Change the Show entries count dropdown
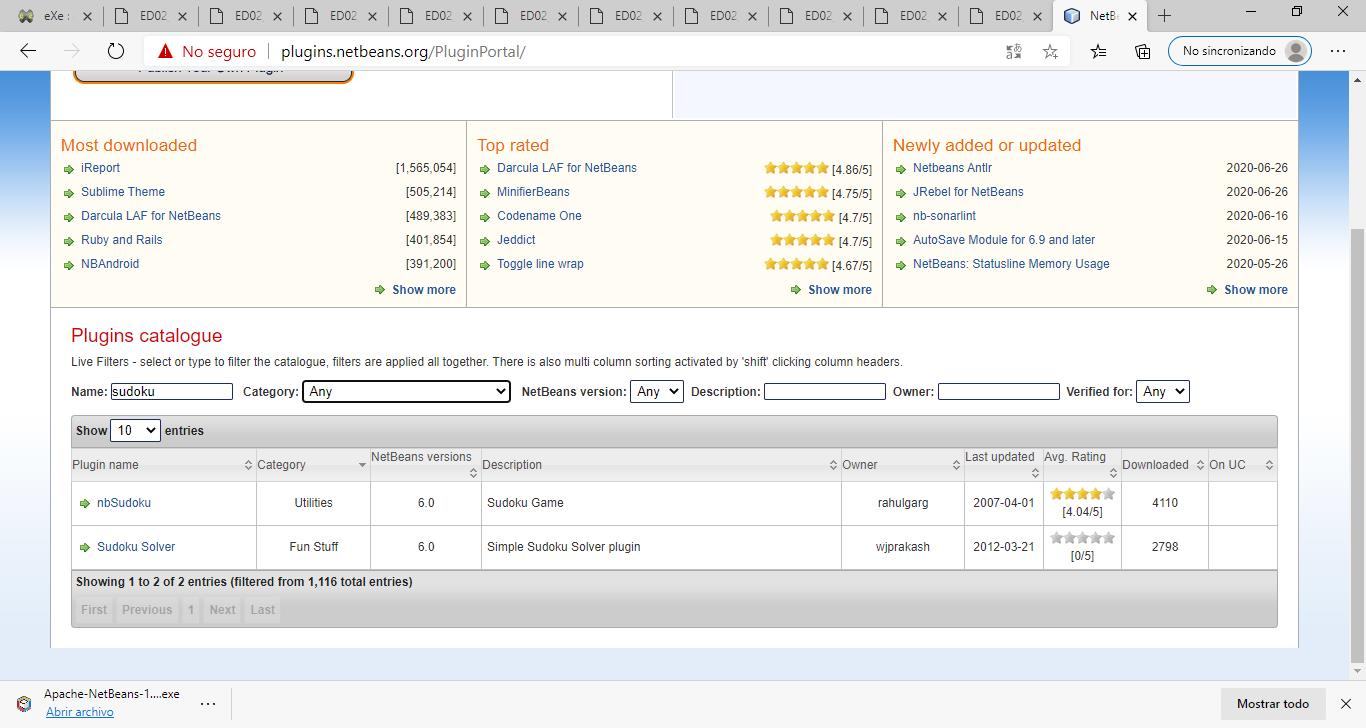 [x=135, y=431]
